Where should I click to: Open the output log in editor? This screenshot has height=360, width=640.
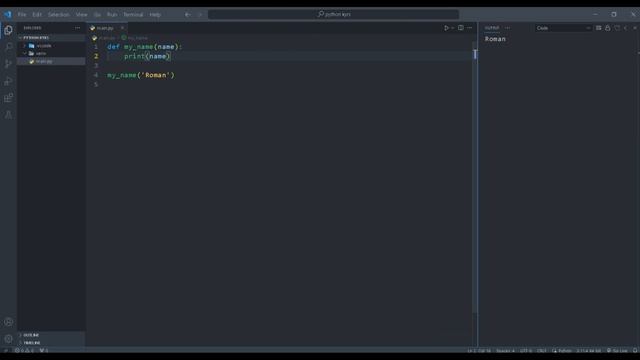coord(617,28)
